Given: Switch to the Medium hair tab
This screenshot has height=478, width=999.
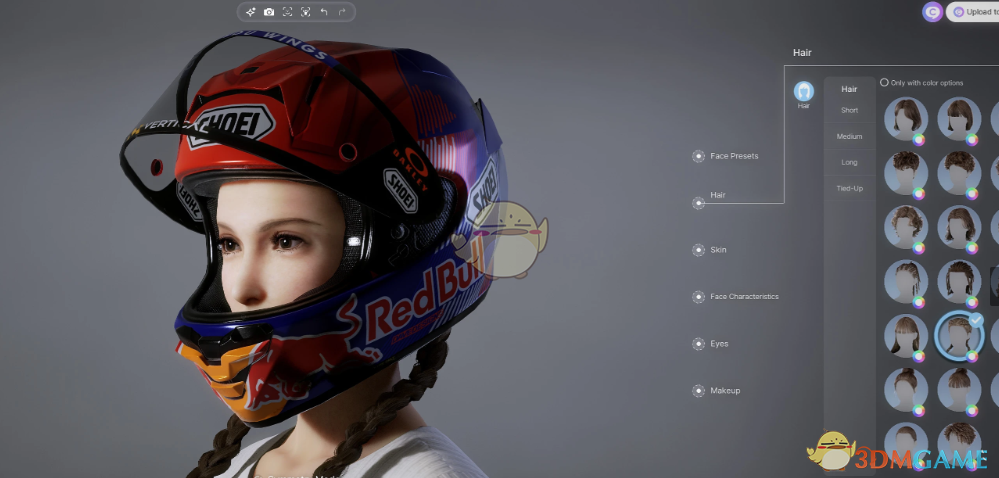Looking at the screenshot, I should tap(849, 136).
